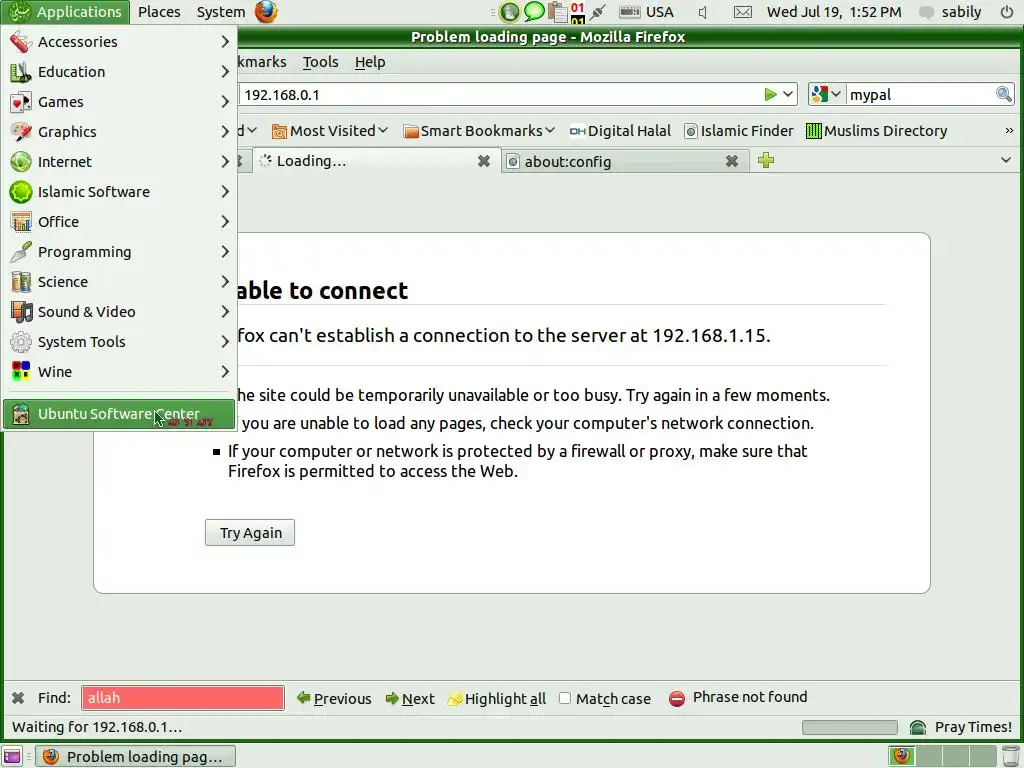Open the Digital Halal bookmark
Screen dimensions: 1024x768
(x=620, y=131)
